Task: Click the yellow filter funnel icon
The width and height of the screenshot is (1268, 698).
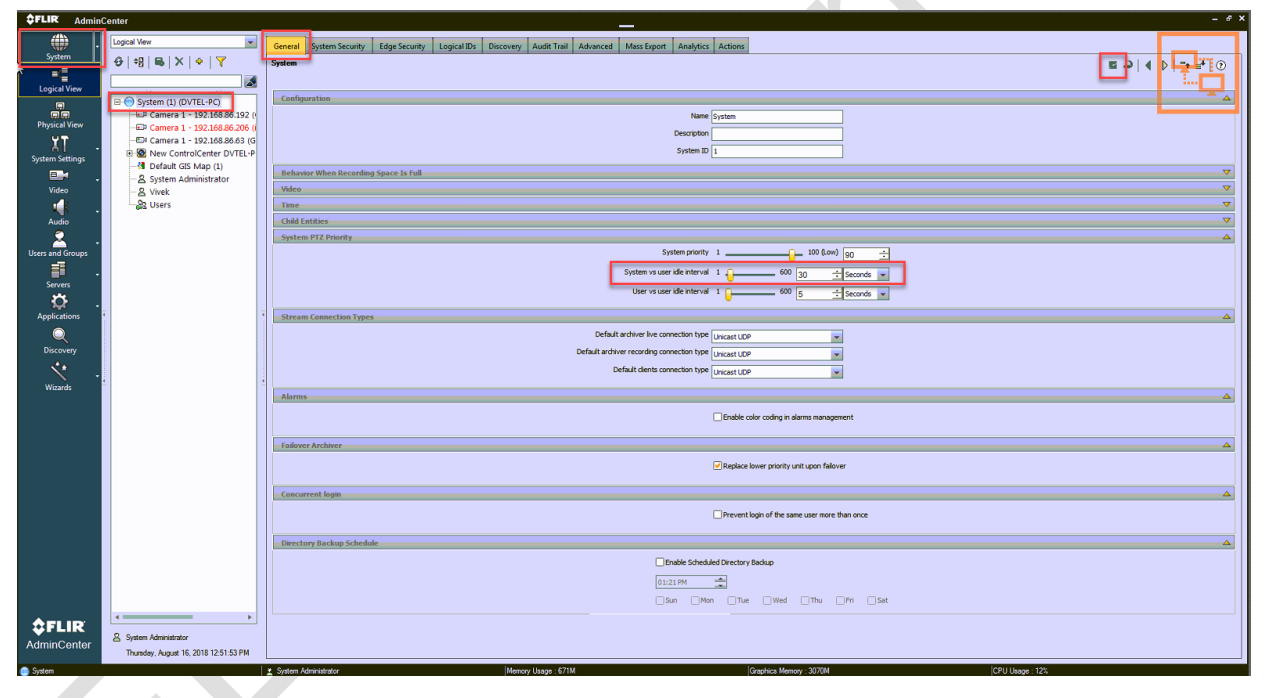Action: click(221, 62)
